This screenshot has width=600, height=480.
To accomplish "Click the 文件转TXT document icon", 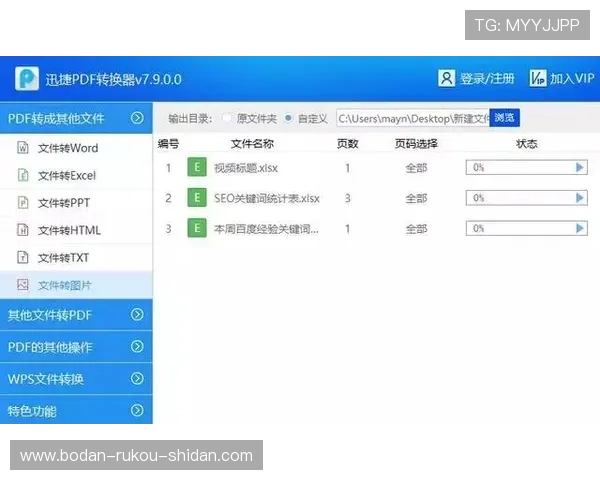I will point(23,258).
